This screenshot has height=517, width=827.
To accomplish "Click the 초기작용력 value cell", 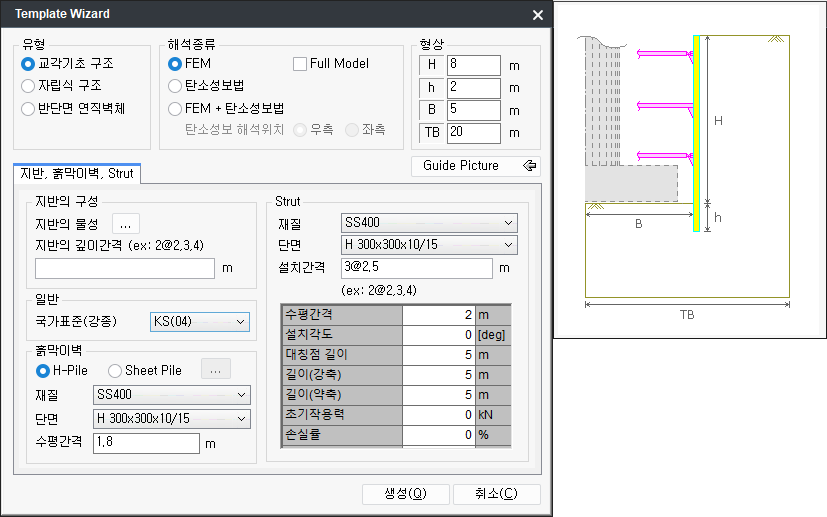I will pyautogui.click(x=438, y=414).
